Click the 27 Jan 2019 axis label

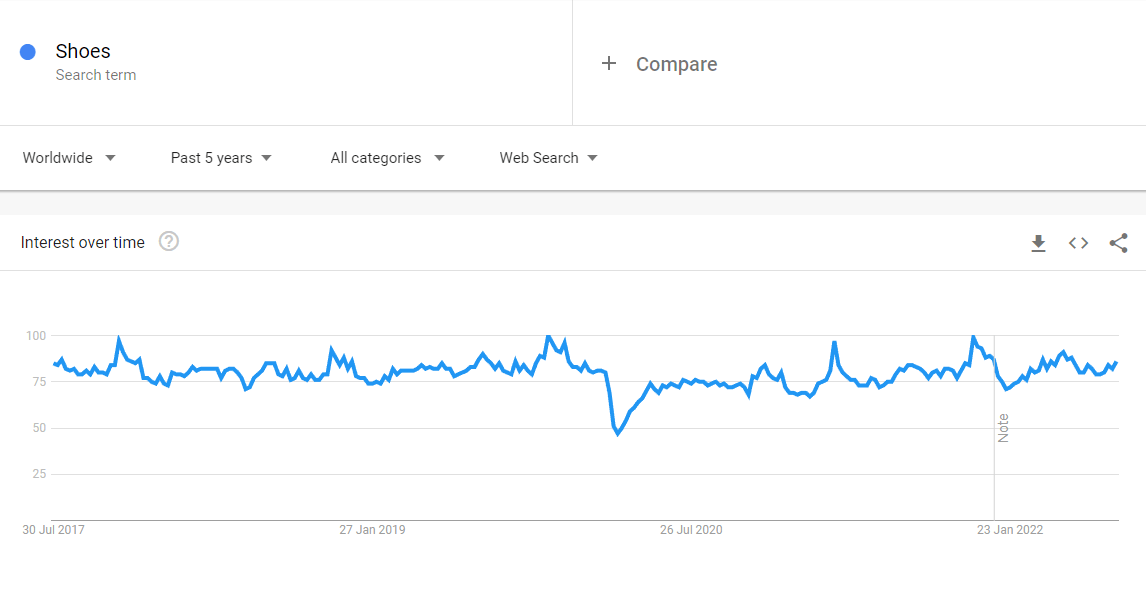click(x=372, y=530)
